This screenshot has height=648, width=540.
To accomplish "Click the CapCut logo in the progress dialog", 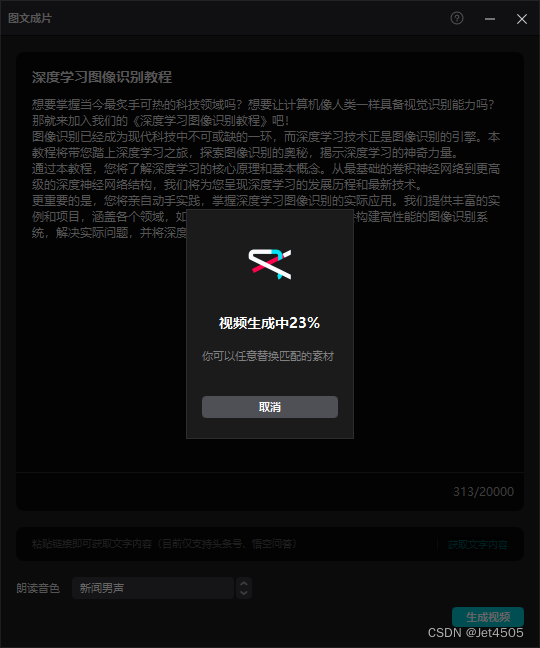I will [270, 264].
